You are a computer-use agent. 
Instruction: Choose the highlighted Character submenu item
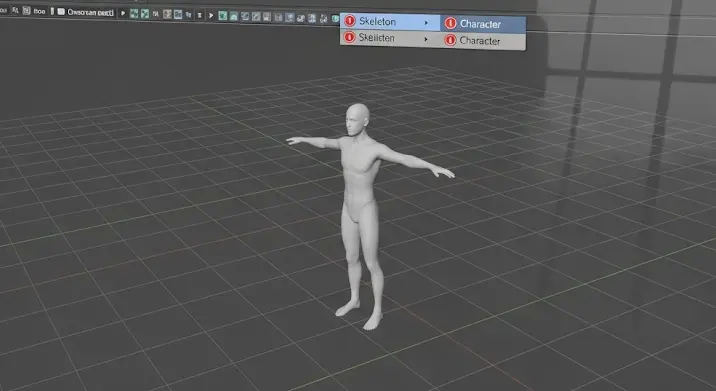coord(483,24)
